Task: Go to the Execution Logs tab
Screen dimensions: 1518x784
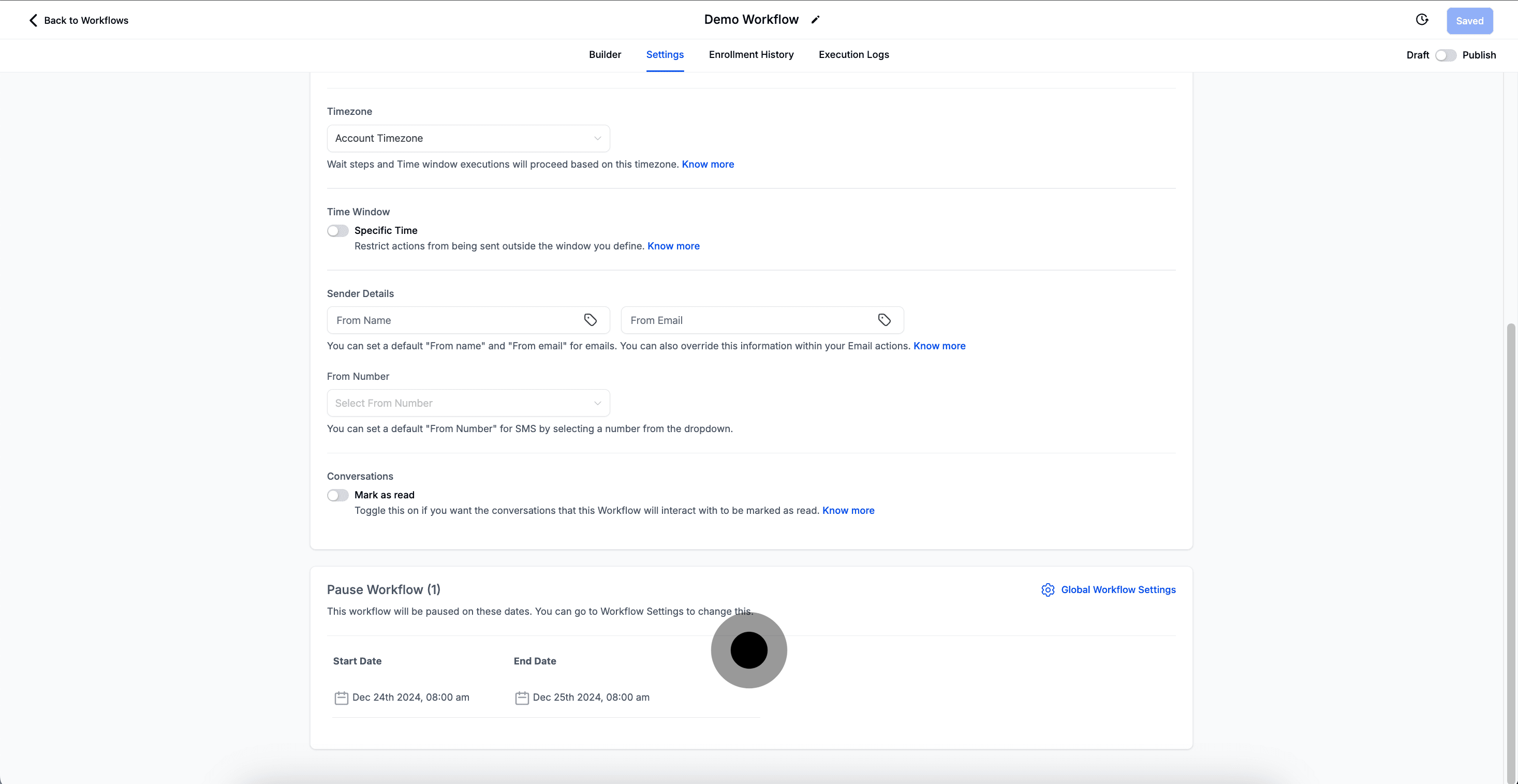Action: (x=853, y=55)
